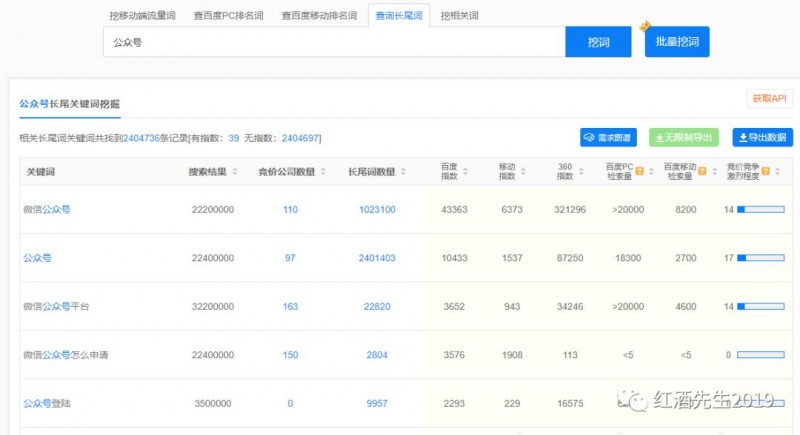The height and width of the screenshot is (435, 800).
Task: Sort by 360指数 column arrows
Action: [581, 172]
